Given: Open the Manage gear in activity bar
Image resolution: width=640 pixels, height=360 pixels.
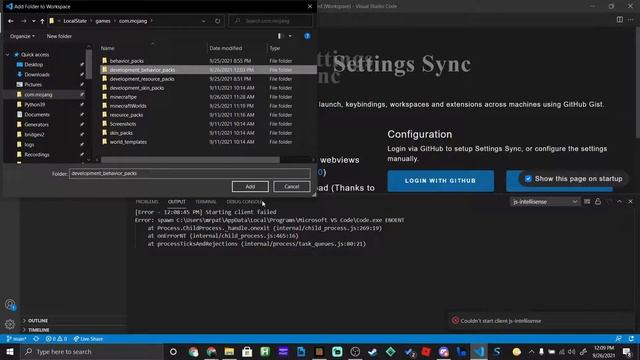Looking at the screenshot, I should pyautogui.click(x=10, y=324).
